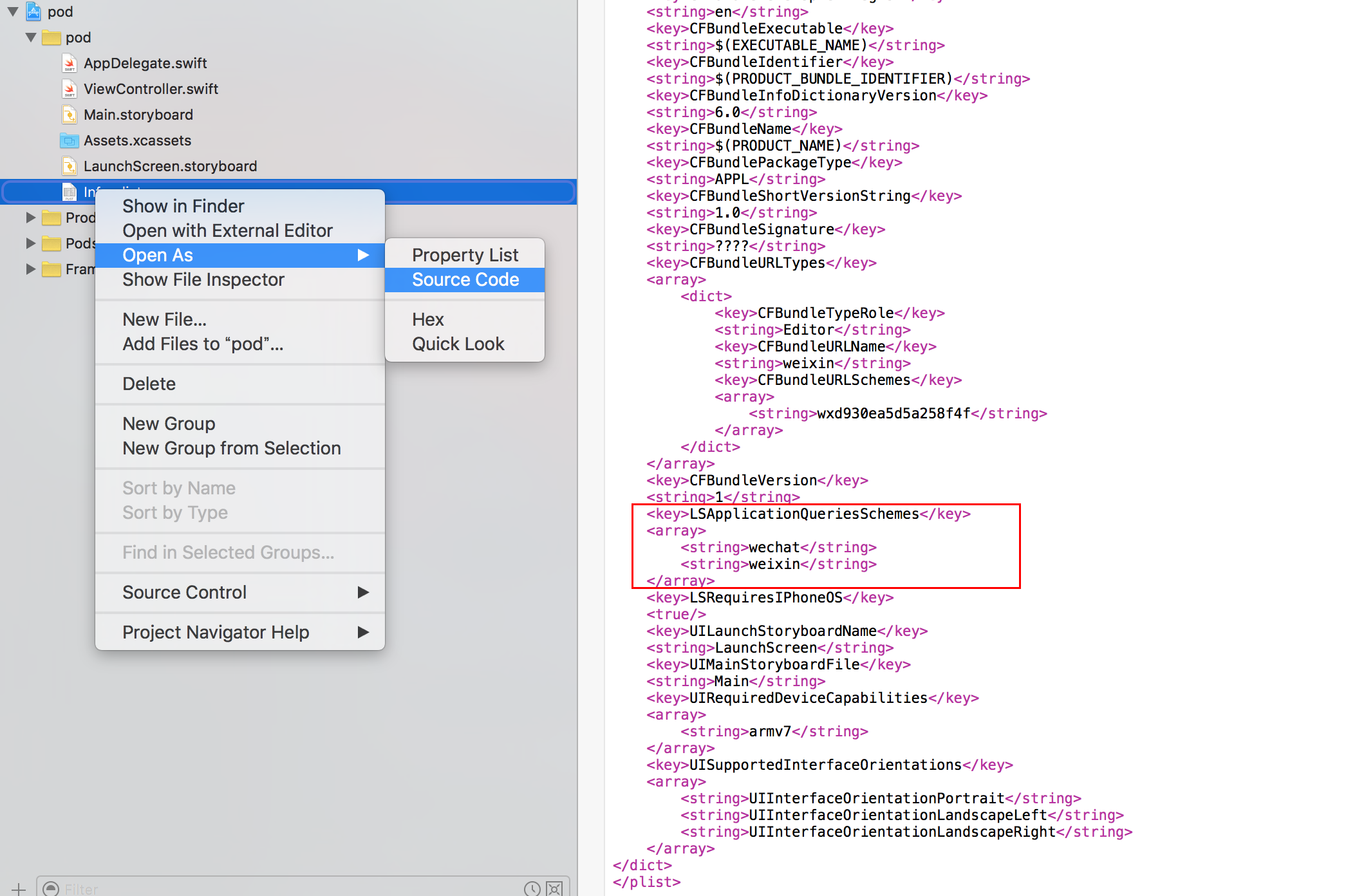Toggle source-control status filter icon

click(554, 889)
